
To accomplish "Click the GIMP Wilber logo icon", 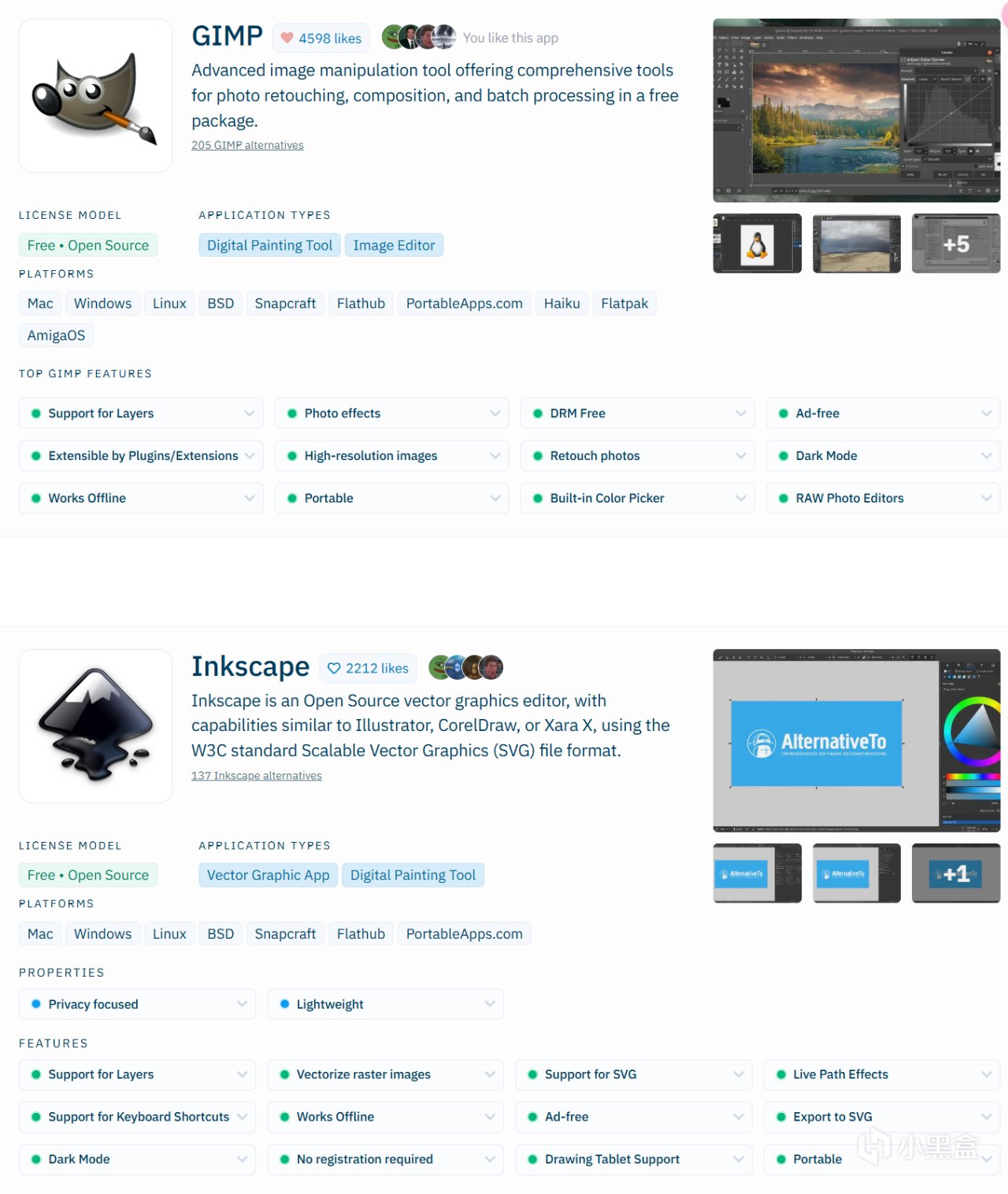I will pyautogui.click(x=95, y=96).
